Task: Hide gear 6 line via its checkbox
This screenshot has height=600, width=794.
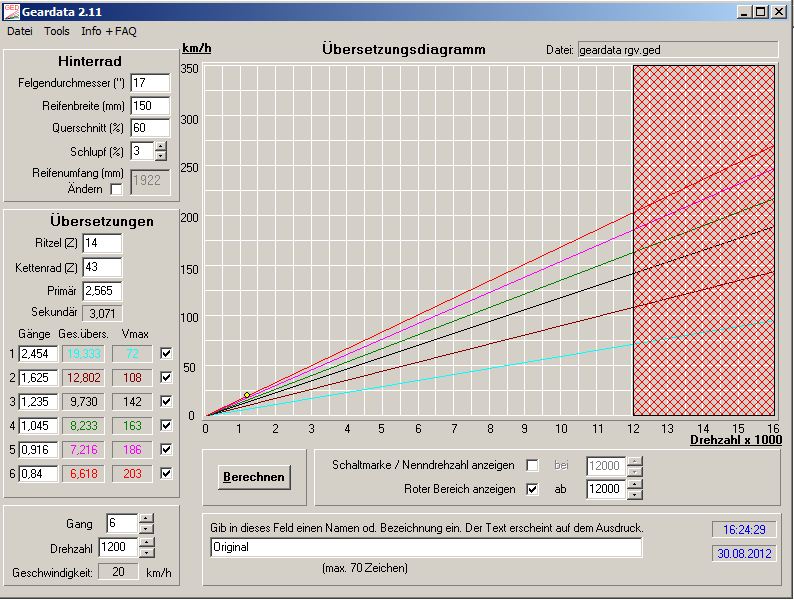Action: 166,473
